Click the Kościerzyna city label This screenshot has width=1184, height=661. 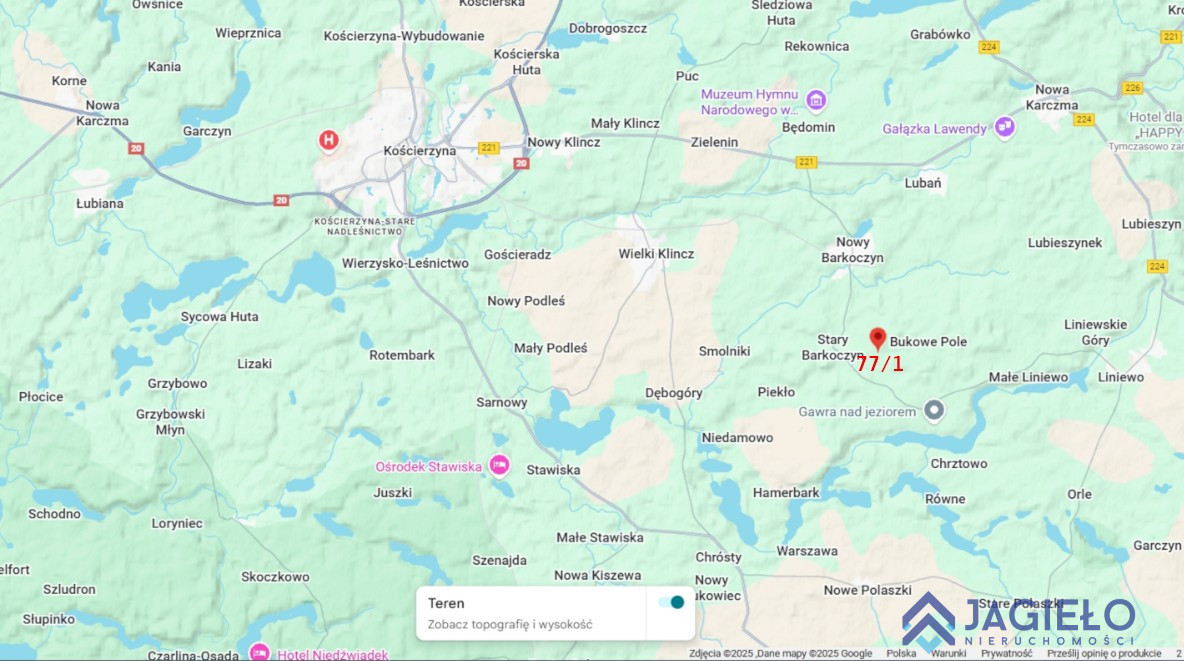pos(420,151)
